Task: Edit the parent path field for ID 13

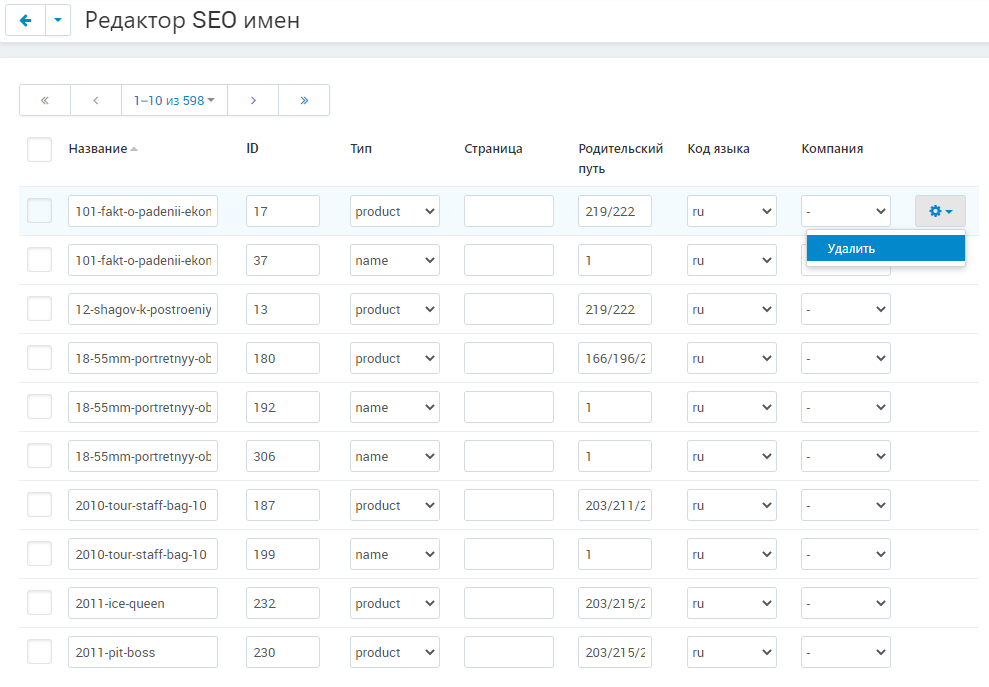Action: [615, 309]
